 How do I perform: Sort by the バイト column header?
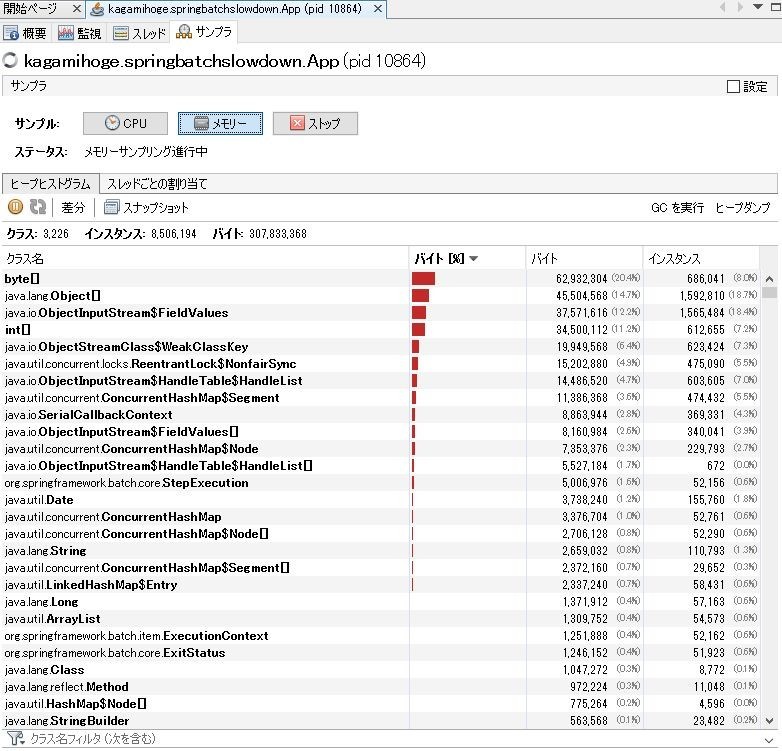click(585, 258)
